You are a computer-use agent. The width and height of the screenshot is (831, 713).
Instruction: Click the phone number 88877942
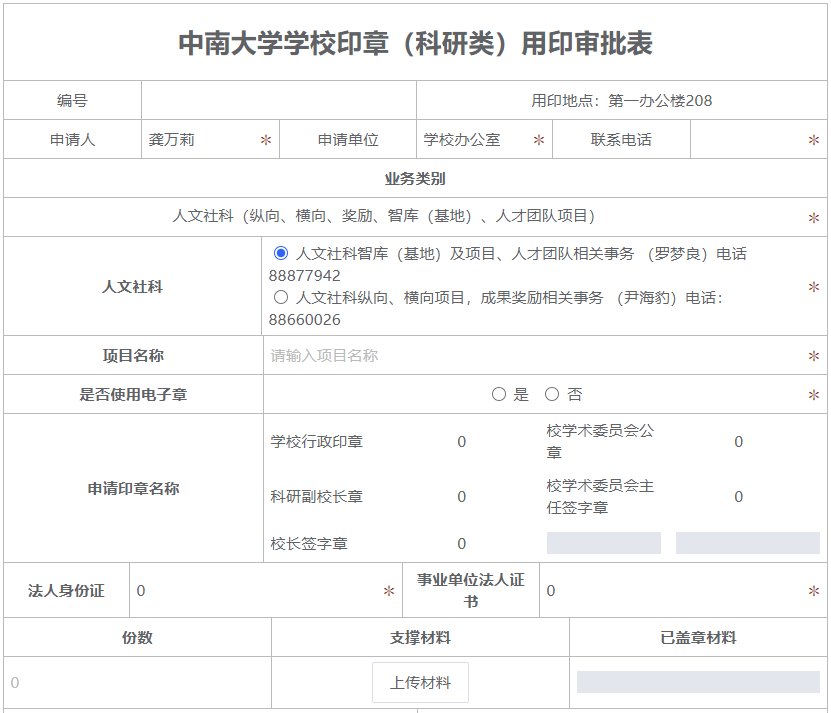(304, 276)
